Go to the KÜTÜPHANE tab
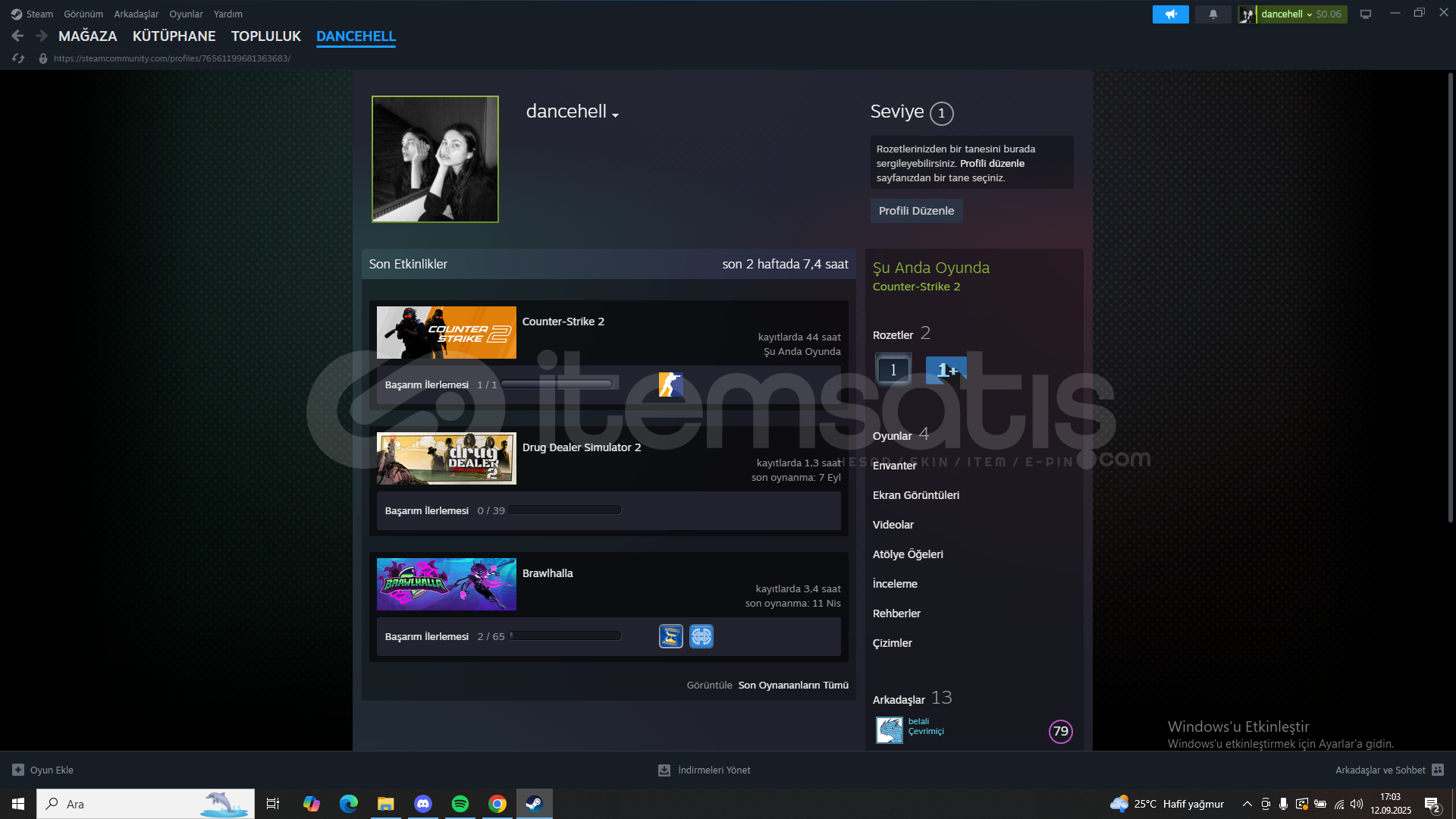The height and width of the screenshot is (819, 1456). click(x=174, y=36)
